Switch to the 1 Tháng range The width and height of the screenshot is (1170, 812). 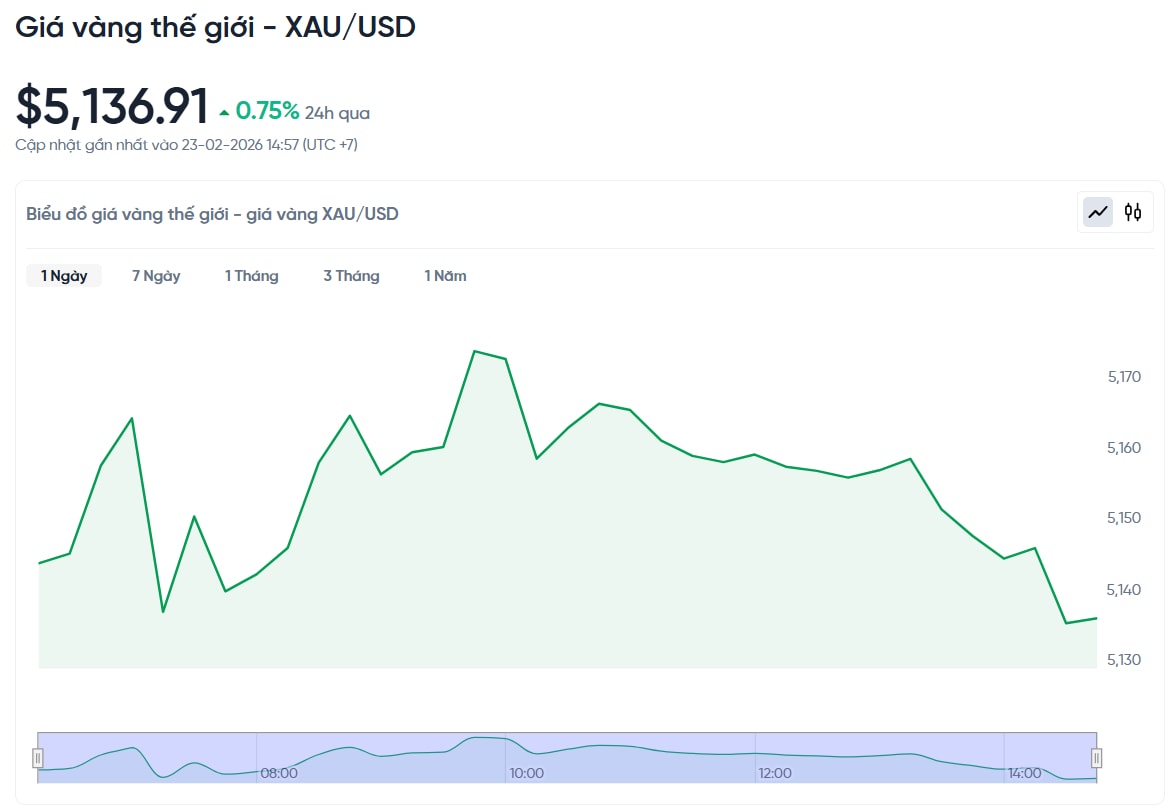(251, 276)
